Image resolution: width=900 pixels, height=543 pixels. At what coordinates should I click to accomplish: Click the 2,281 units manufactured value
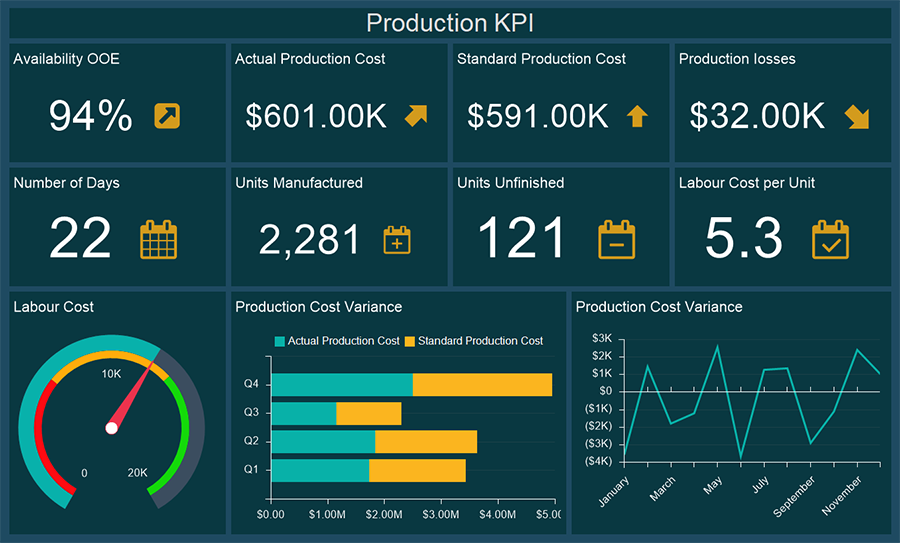point(309,240)
